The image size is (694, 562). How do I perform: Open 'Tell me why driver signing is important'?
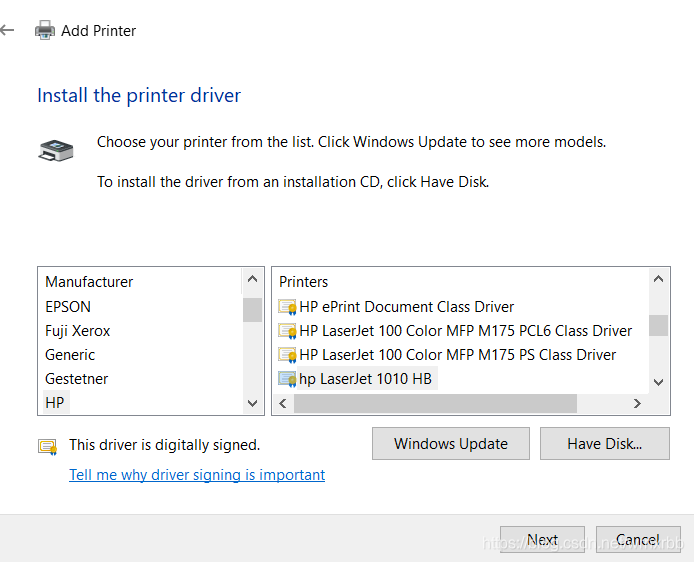tap(197, 475)
